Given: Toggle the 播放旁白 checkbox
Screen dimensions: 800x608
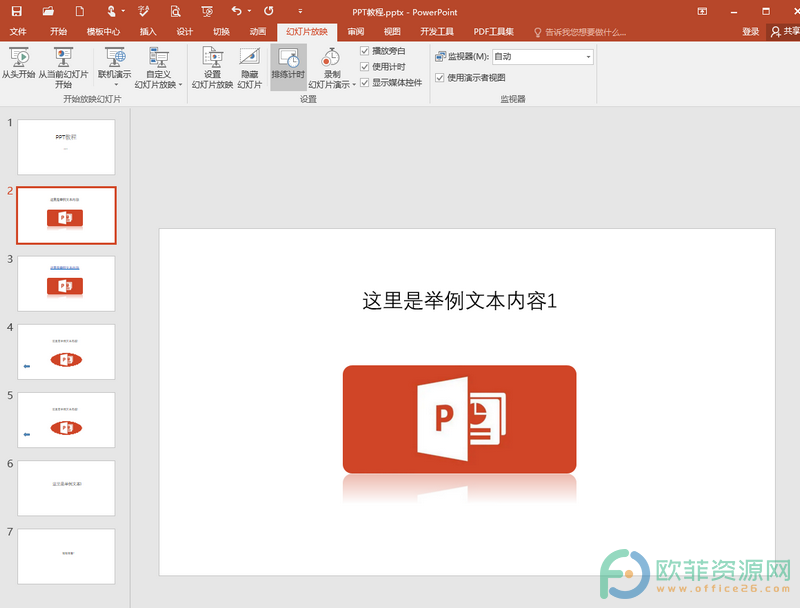Looking at the screenshot, I should tap(364, 50).
